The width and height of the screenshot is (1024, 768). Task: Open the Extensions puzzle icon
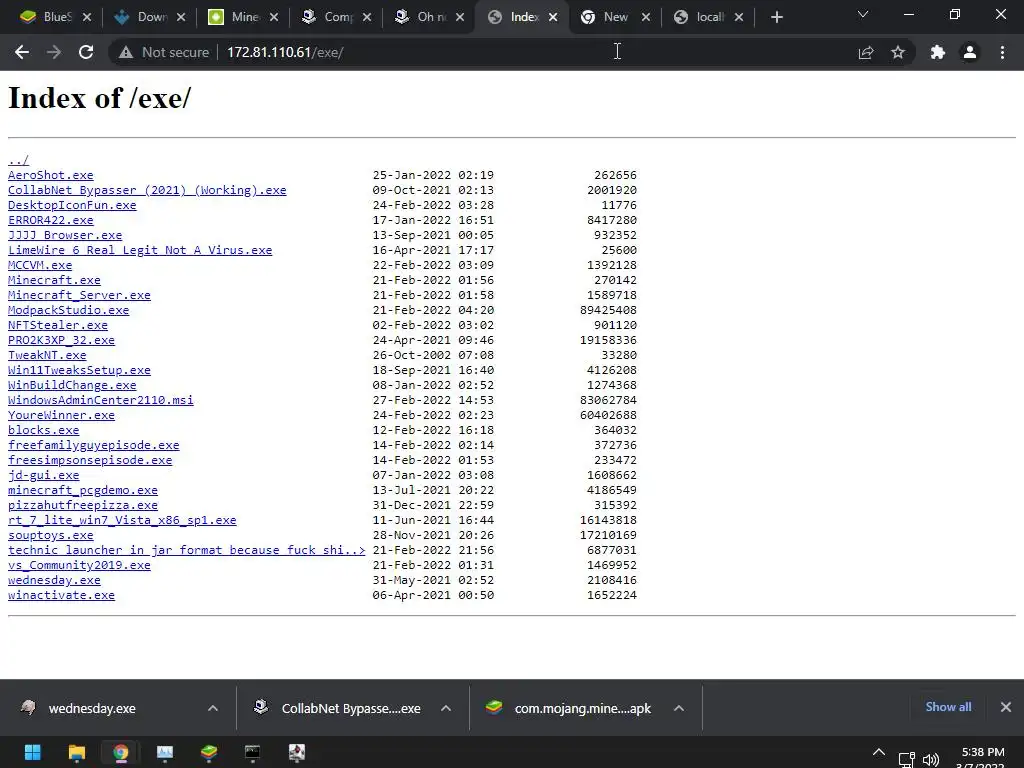[x=938, y=52]
